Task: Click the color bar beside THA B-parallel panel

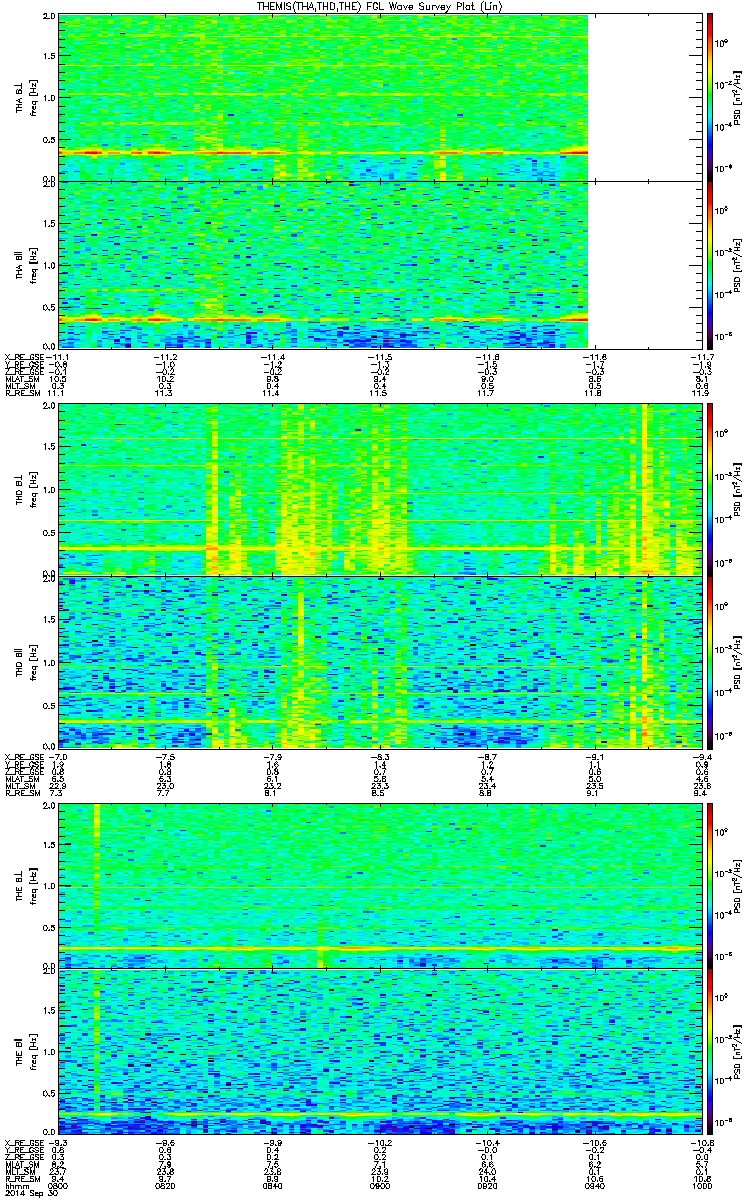Action: click(709, 264)
